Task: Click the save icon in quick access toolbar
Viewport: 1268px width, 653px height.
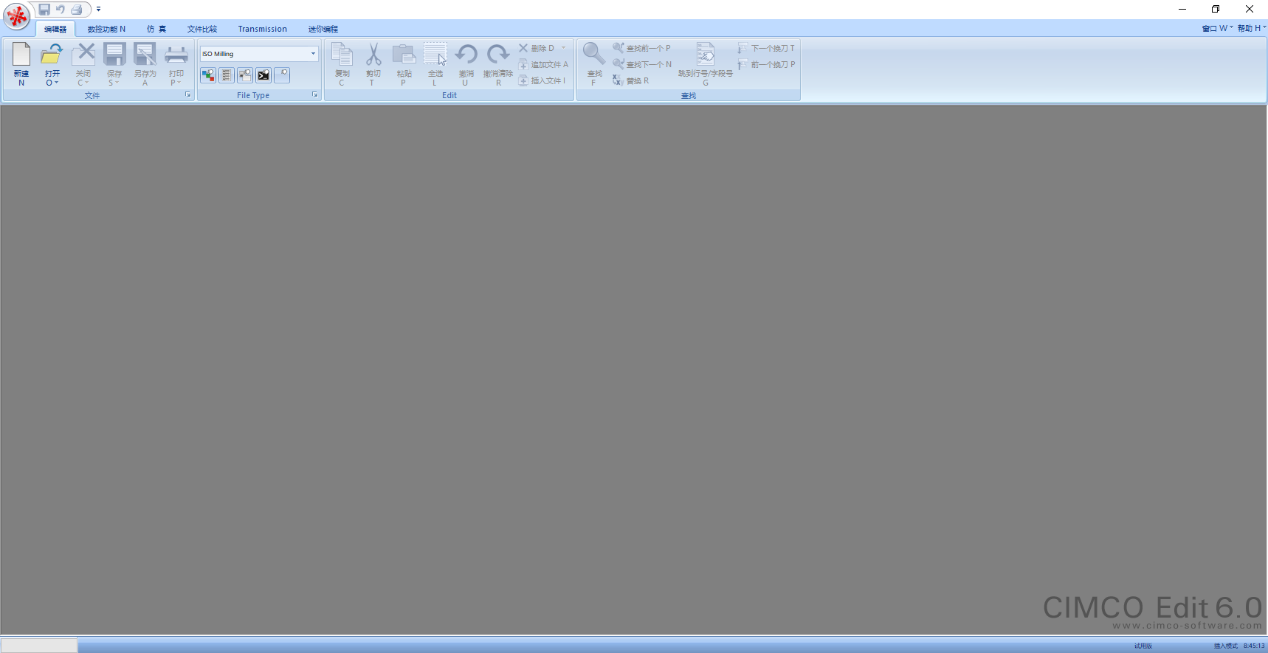Action: (44, 9)
